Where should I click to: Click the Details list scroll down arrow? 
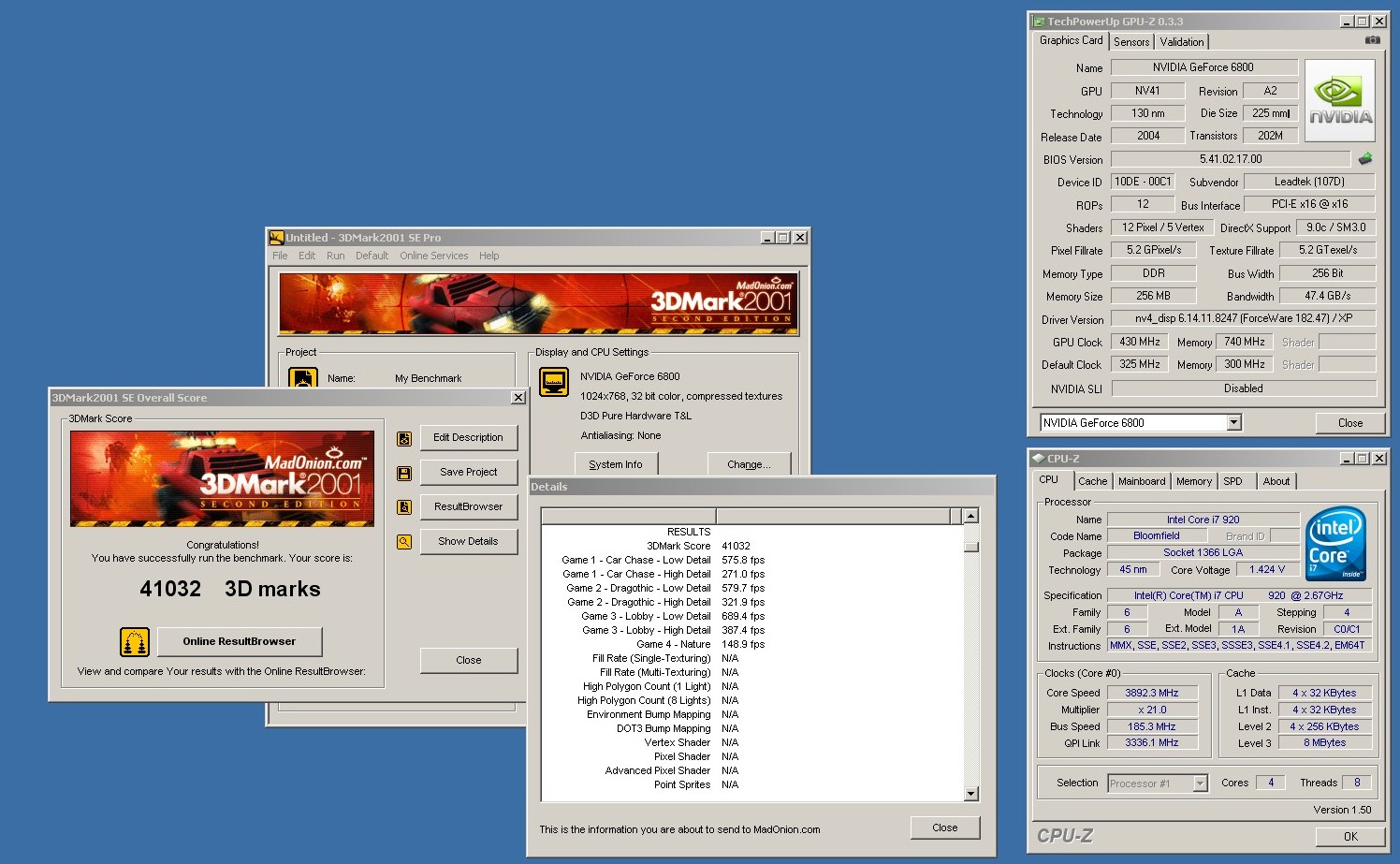[970, 794]
